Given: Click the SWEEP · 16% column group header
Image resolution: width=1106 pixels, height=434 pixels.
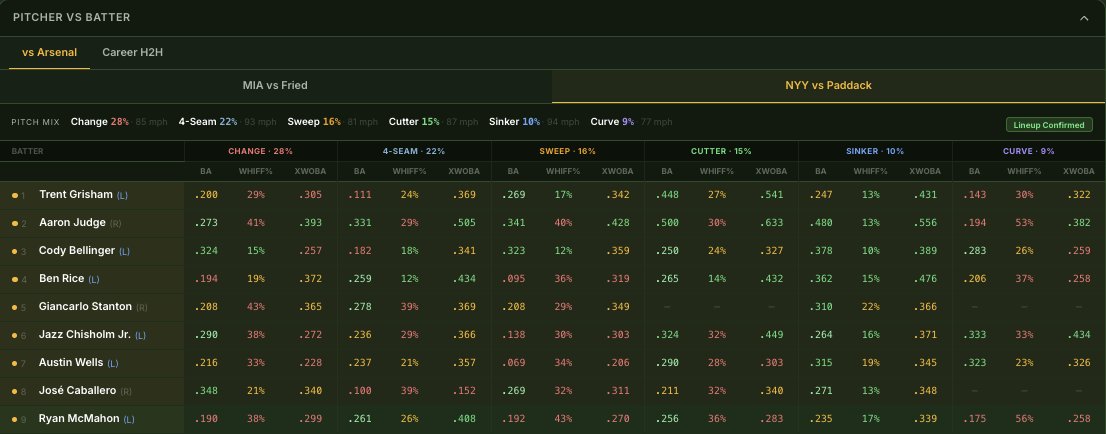Looking at the screenshot, I should coord(568,151).
